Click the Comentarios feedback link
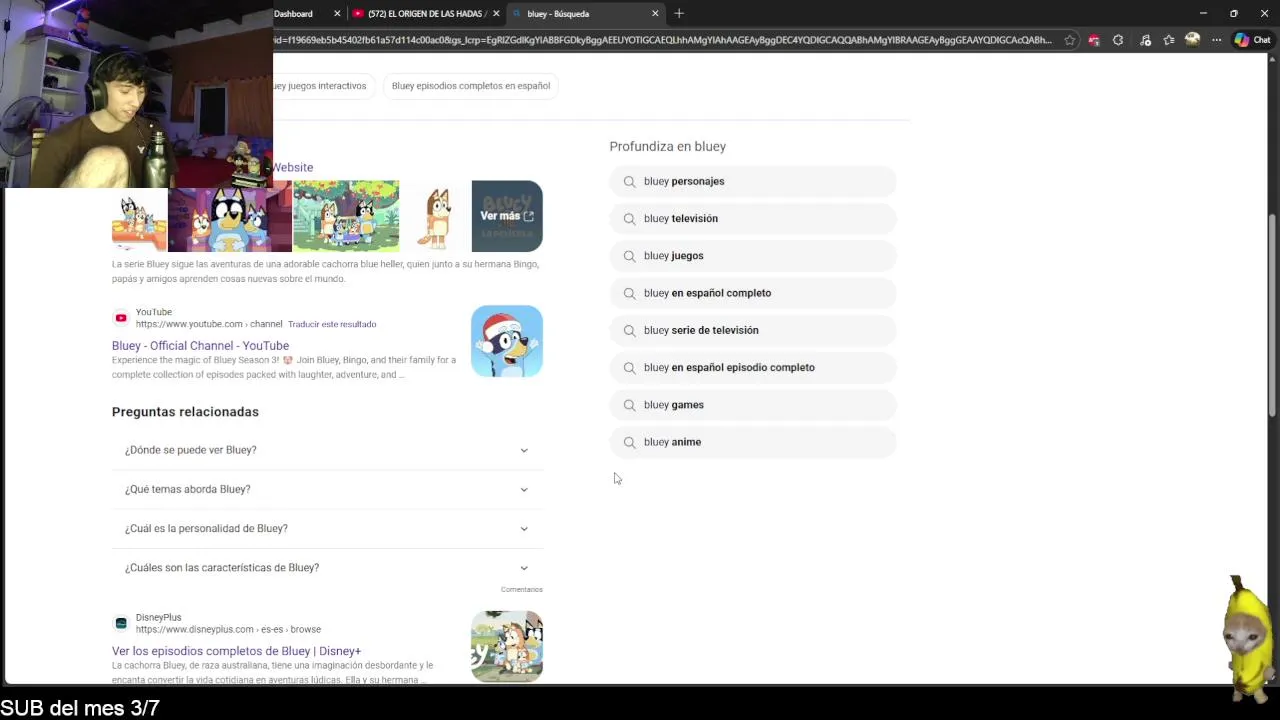 522,590
